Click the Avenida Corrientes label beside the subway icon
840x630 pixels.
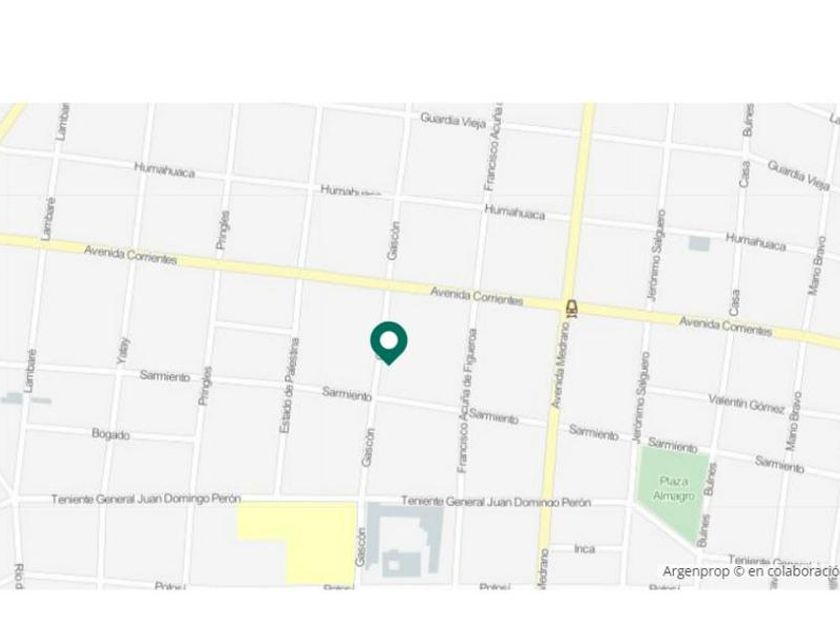point(476,296)
